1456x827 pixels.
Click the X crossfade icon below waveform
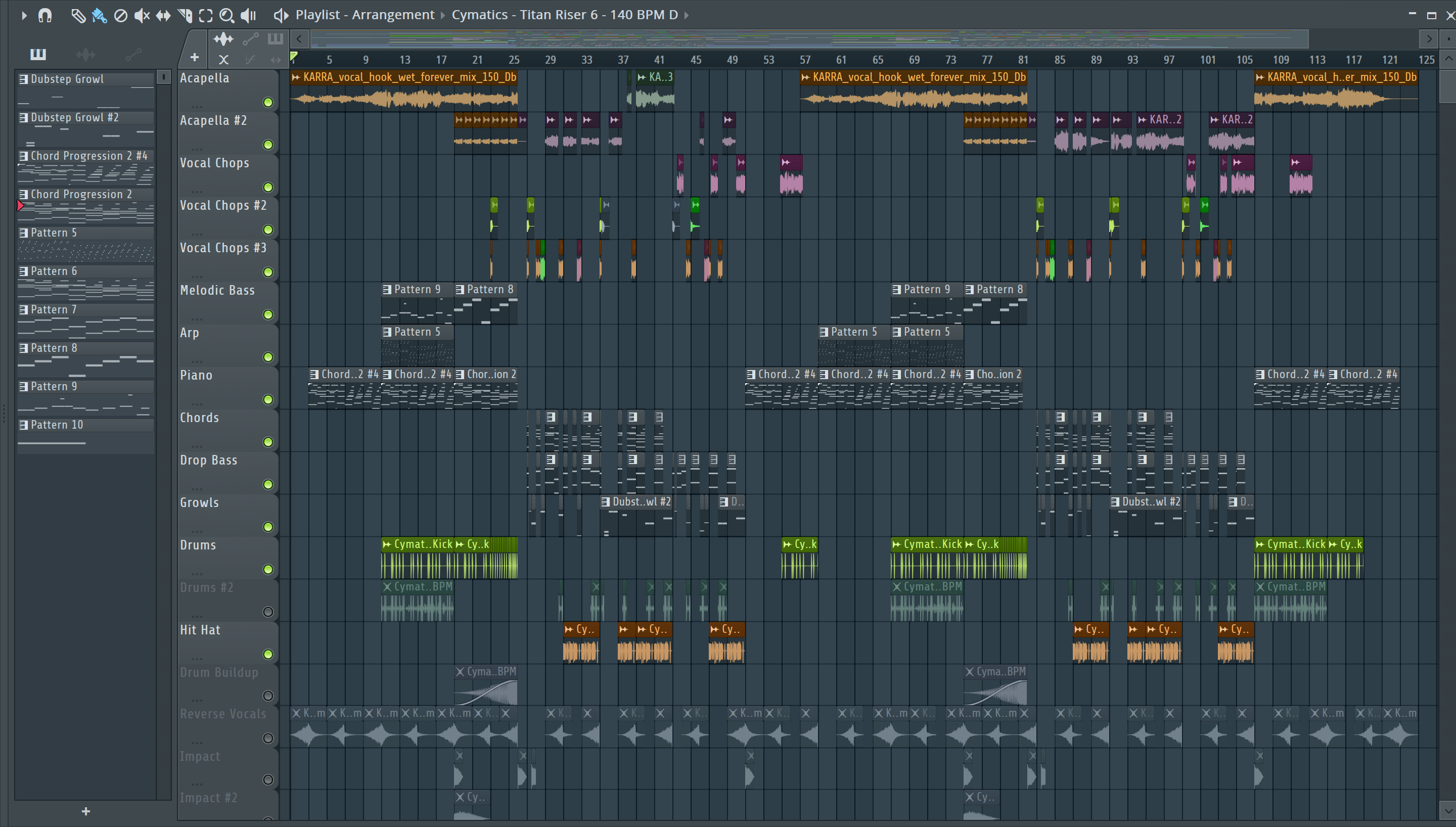point(224,59)
